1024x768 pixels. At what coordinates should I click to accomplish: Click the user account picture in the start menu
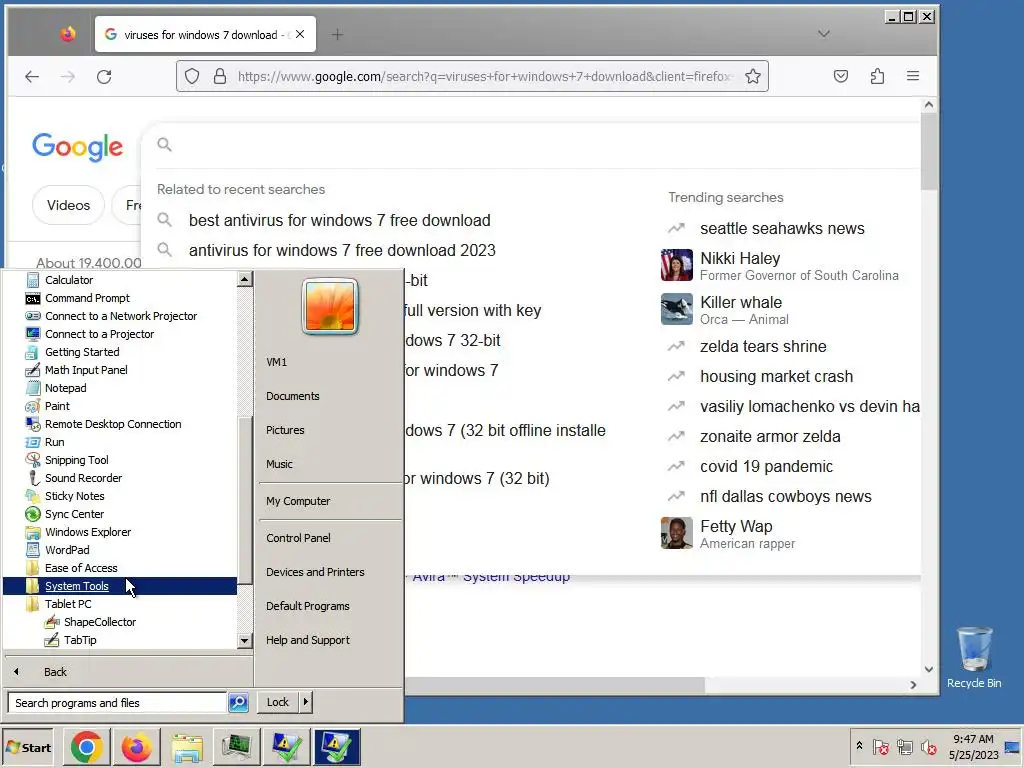pyautogui.click(x=330, y=306)
